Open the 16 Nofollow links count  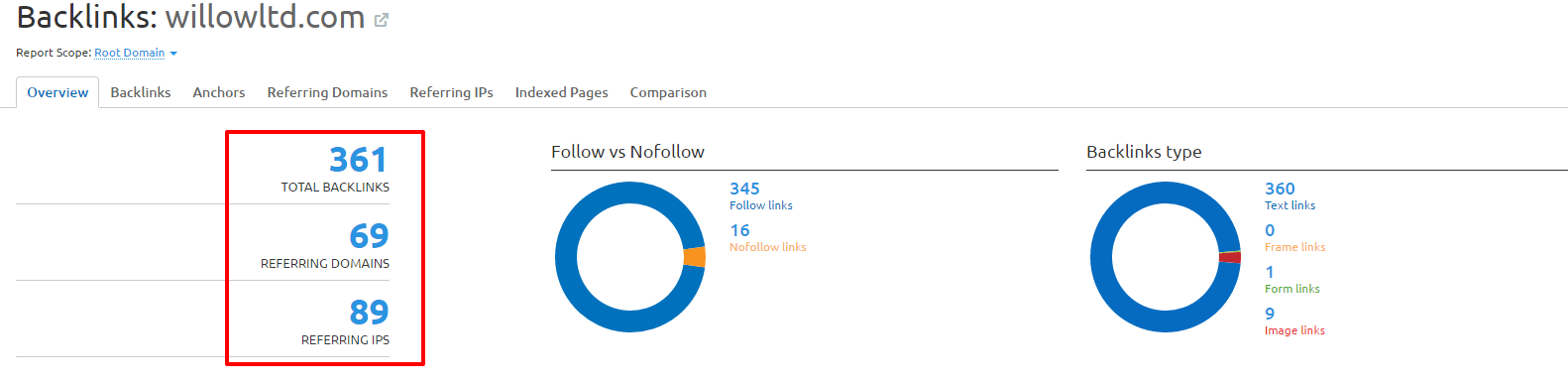pos(739,230)
